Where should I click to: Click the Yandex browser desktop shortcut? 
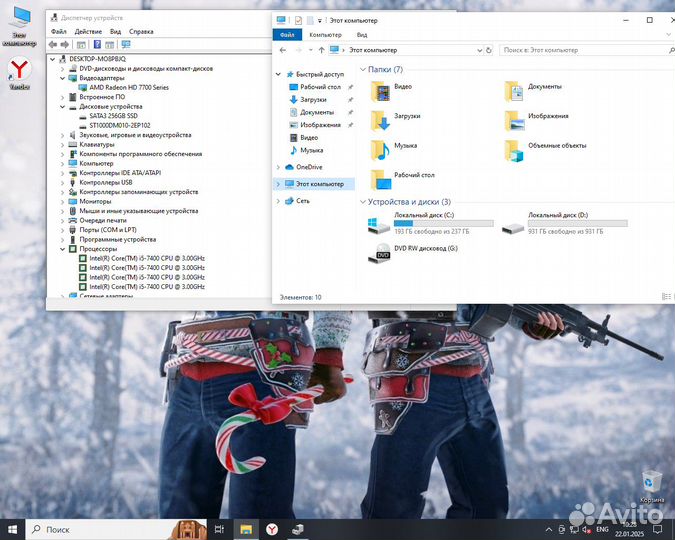pos(19,72)
